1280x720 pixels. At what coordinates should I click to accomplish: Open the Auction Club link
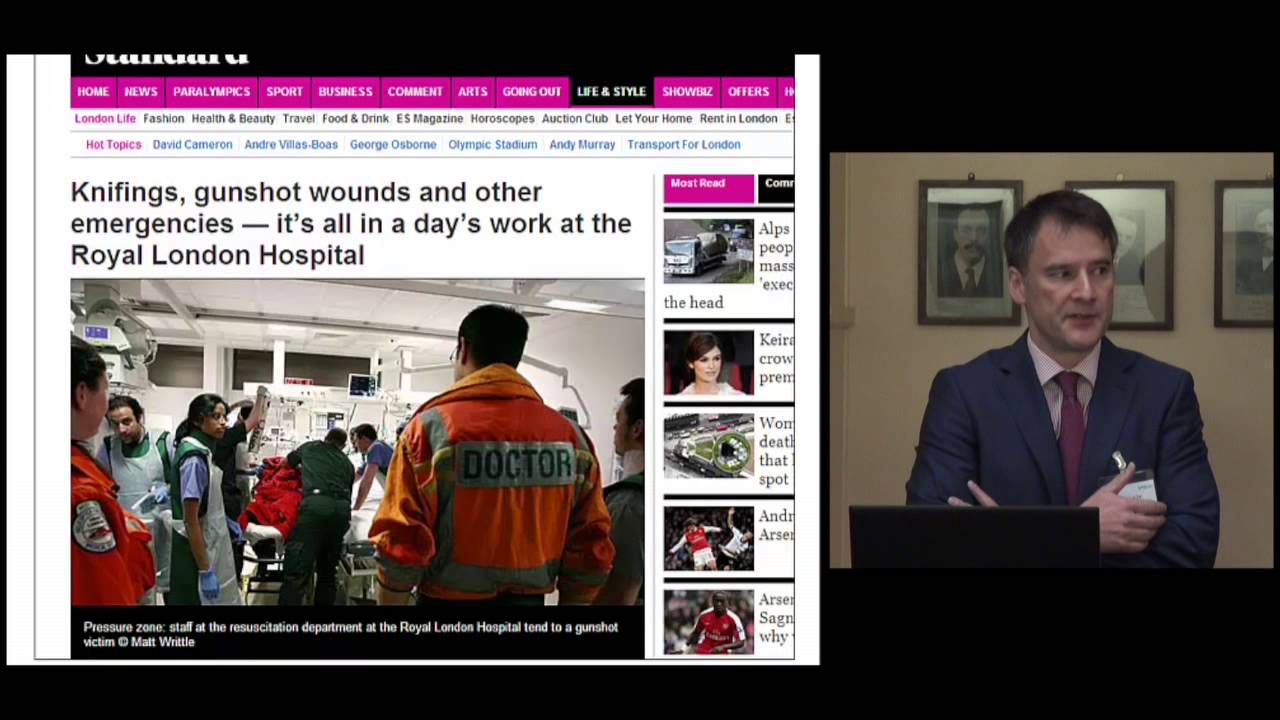(575, 118)
